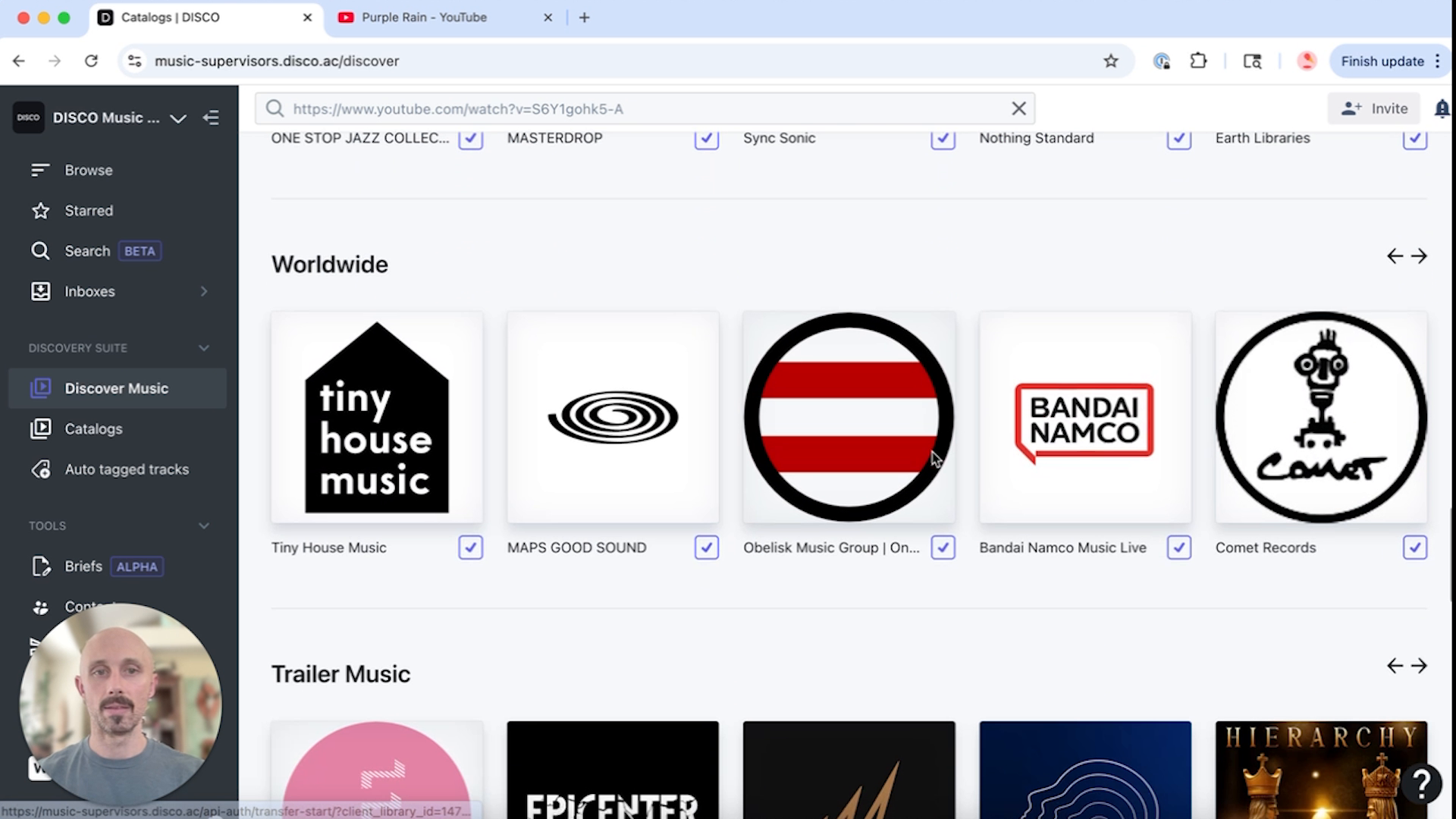Open the Browse section in the sidebar
1456x819 pixels.
tap(88, 170)
